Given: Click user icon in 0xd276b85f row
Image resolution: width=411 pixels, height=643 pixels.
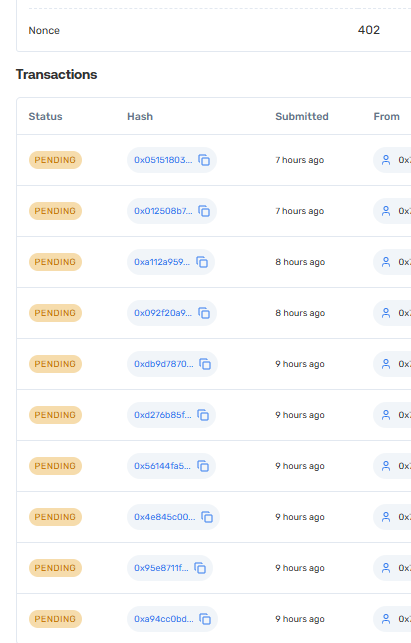Looking at the screenshot, I should click(386, 415).
